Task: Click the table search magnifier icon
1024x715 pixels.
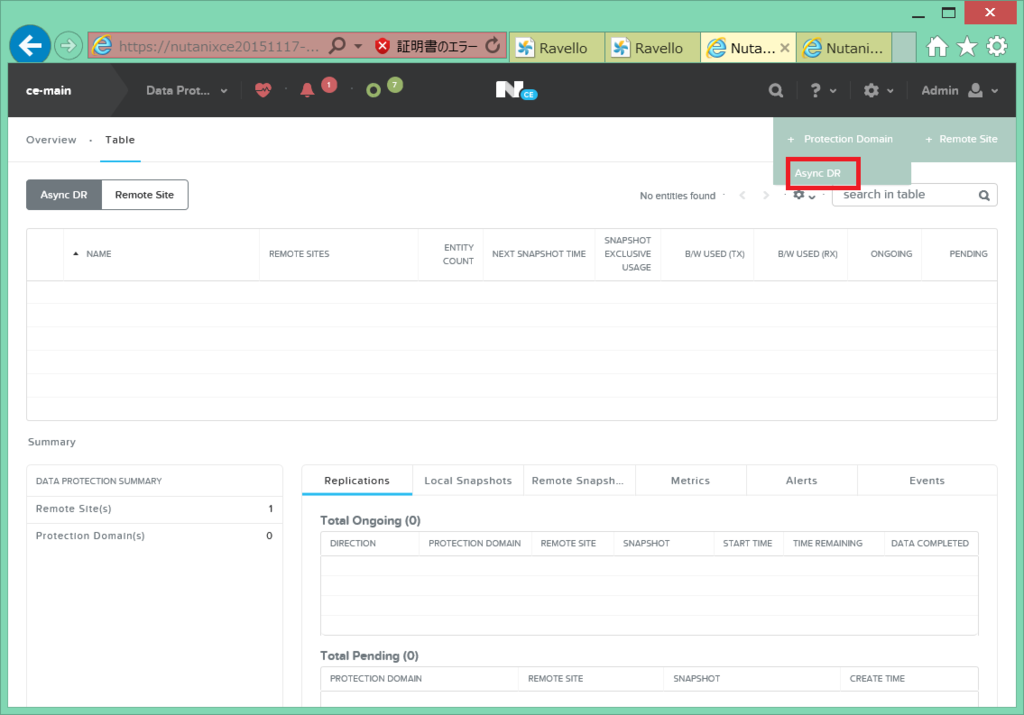Action: click(984, 195)
